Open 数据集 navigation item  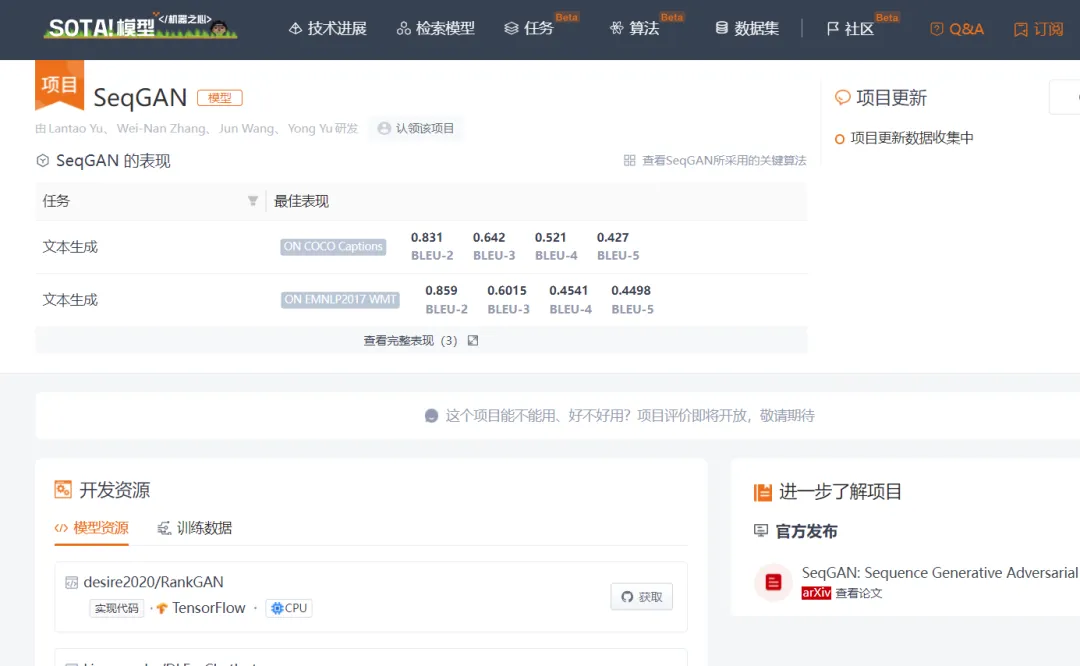(x=747, y=28)
